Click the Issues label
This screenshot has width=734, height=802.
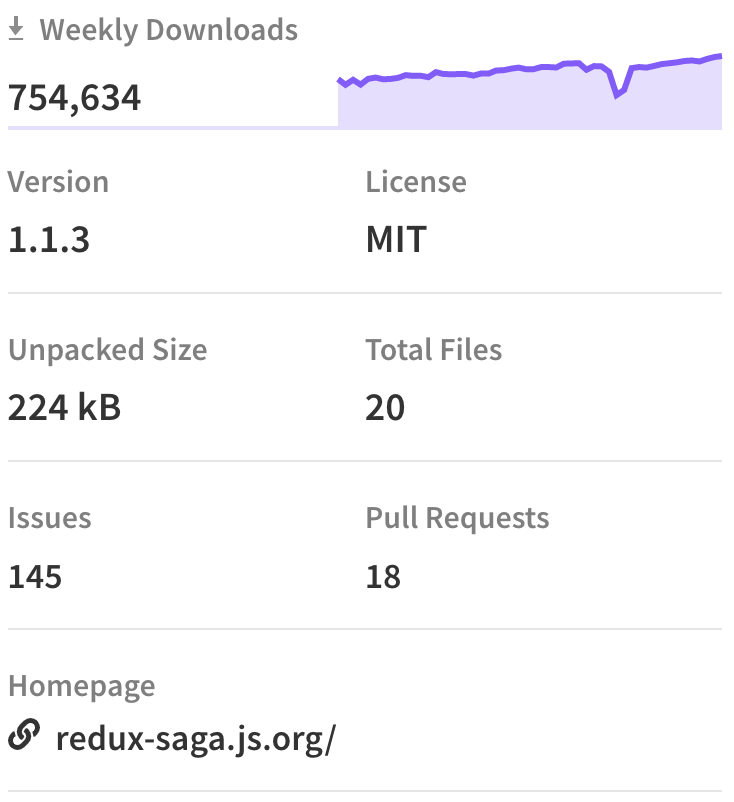pyautogui.click(x=50, y=518)
